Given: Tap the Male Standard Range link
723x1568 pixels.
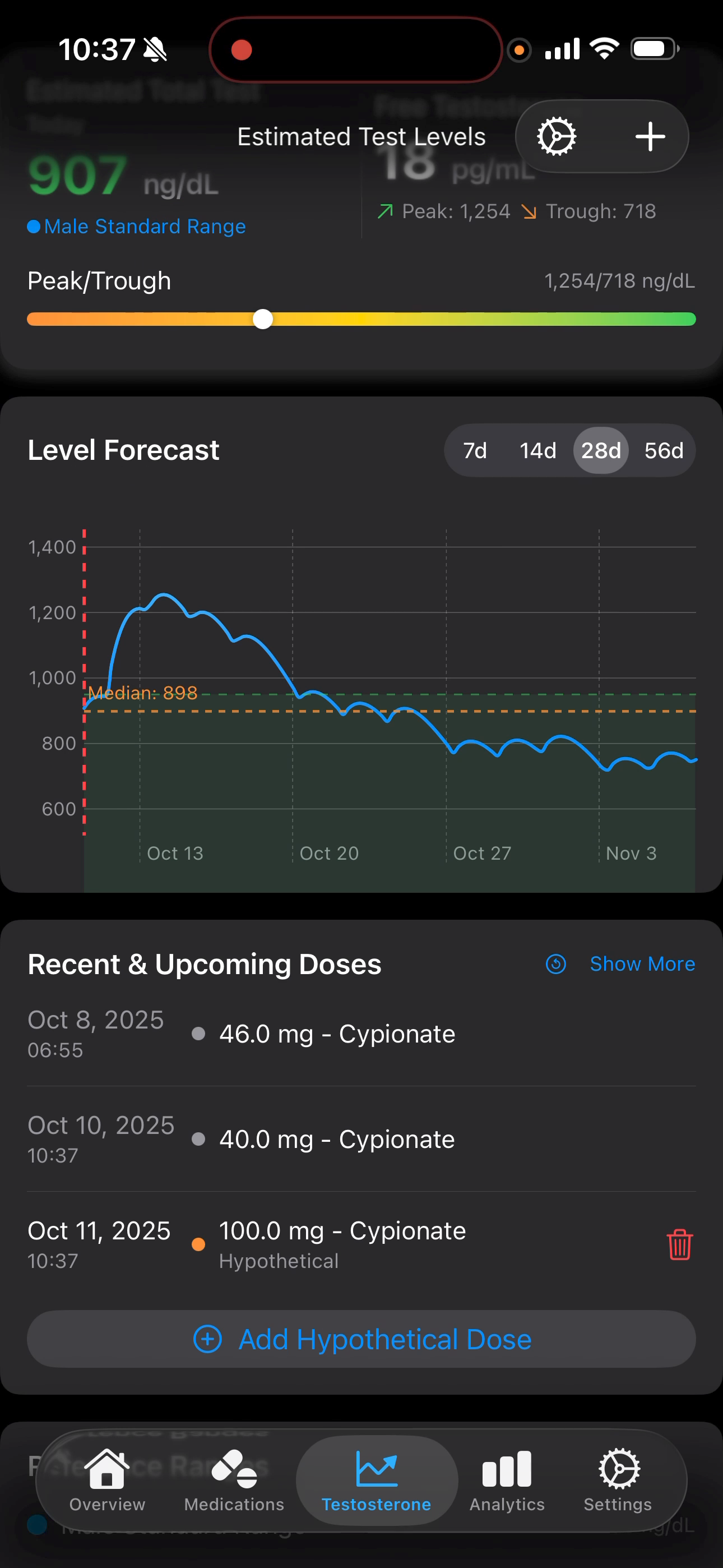Looking at the screenshot, I should tap(144, 227).
